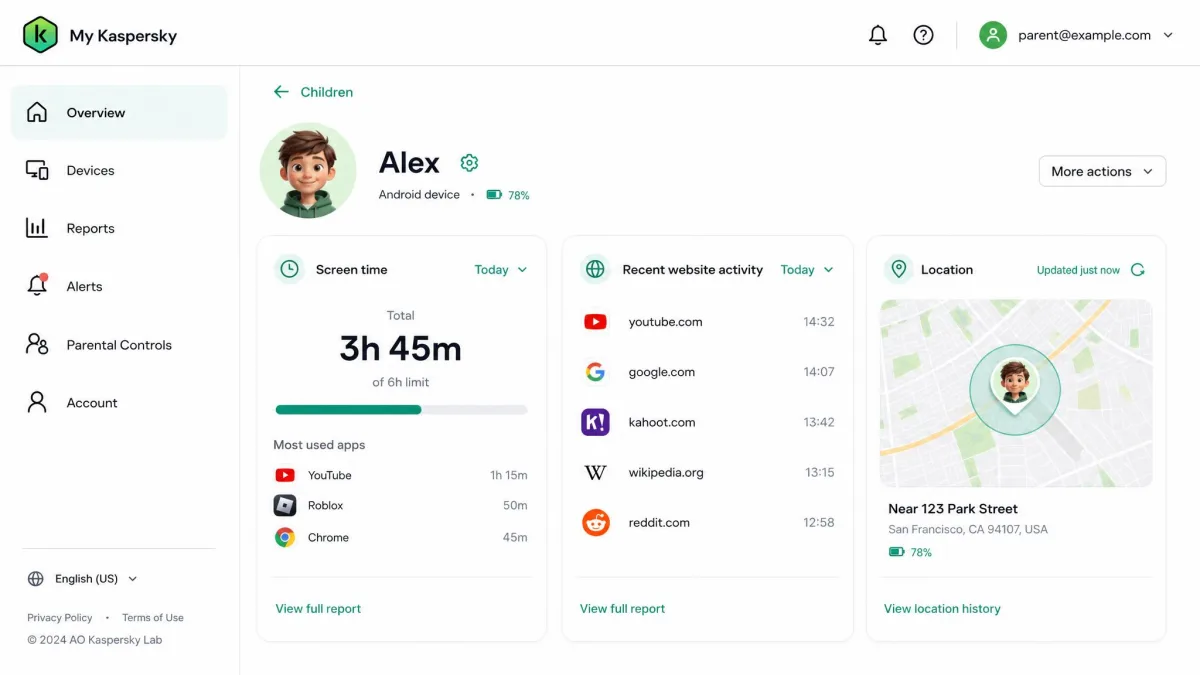Open Devices in the sidebar
This screenshot has width=1200, height=675.
coord(119,171)
